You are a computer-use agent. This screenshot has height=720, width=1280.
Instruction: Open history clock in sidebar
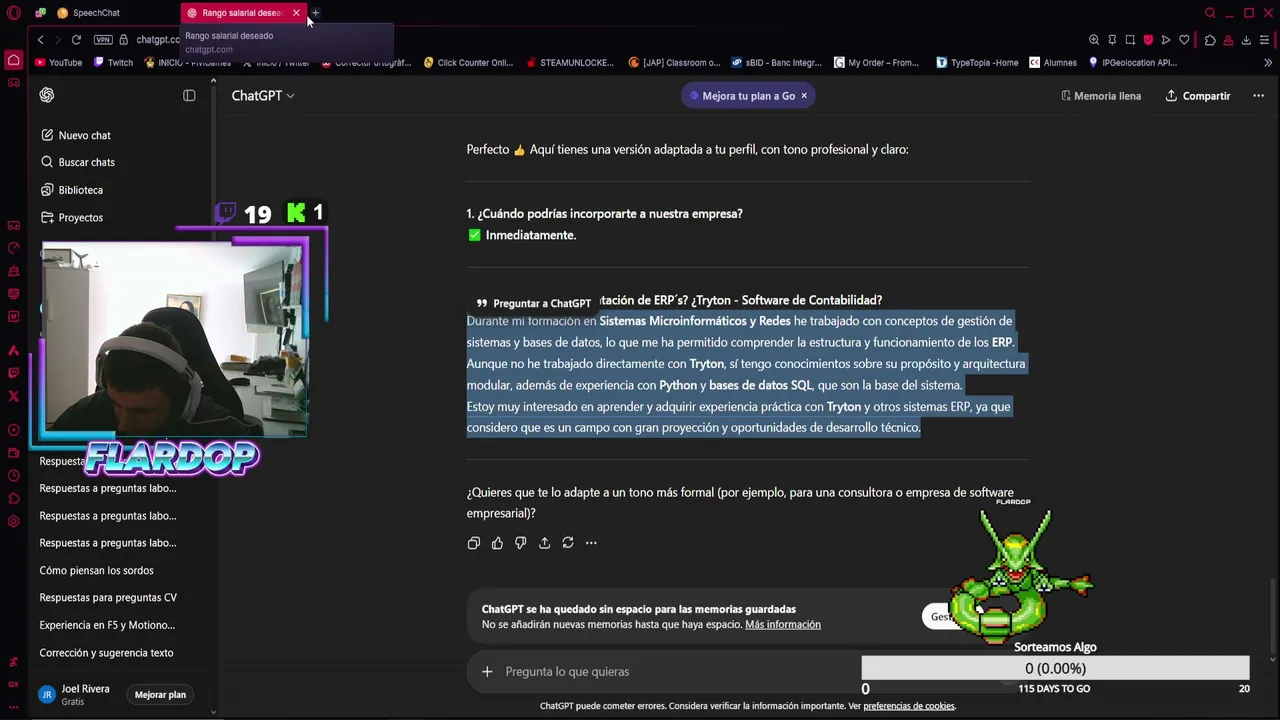coord(13,476)
